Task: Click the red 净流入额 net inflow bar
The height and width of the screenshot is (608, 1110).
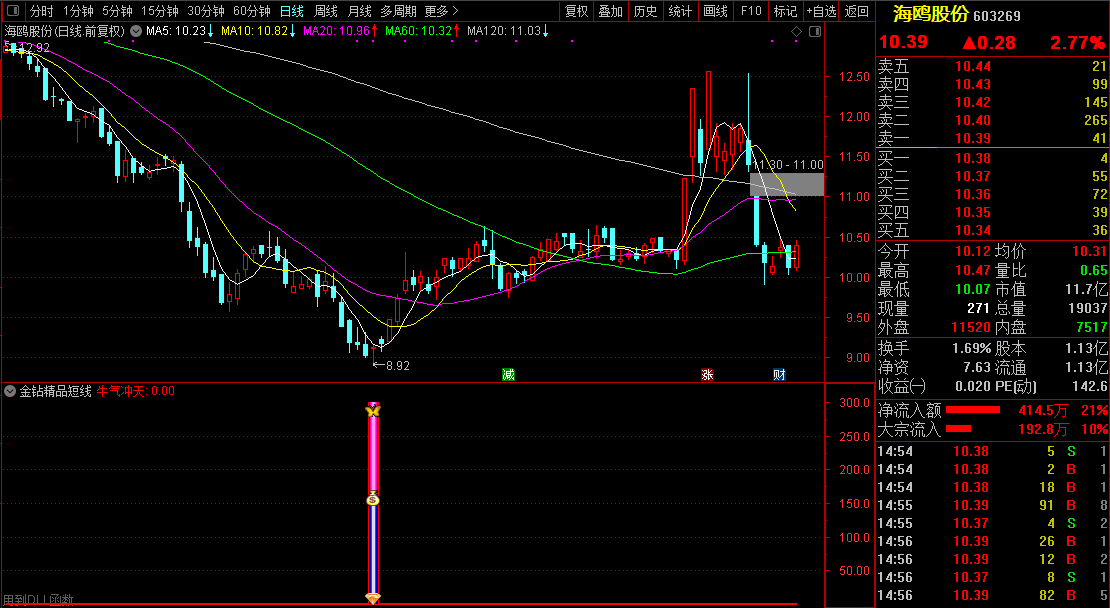Action: pos(973,410)
